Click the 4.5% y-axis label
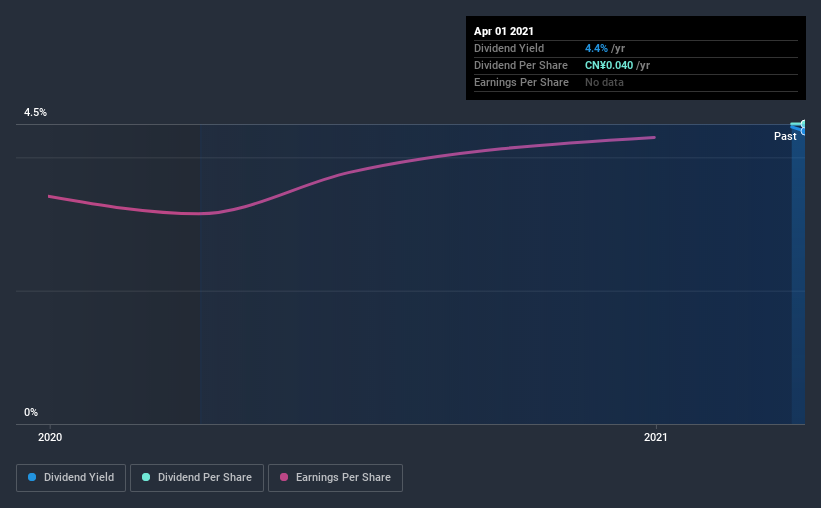821x508 pixels. (35, 113)
